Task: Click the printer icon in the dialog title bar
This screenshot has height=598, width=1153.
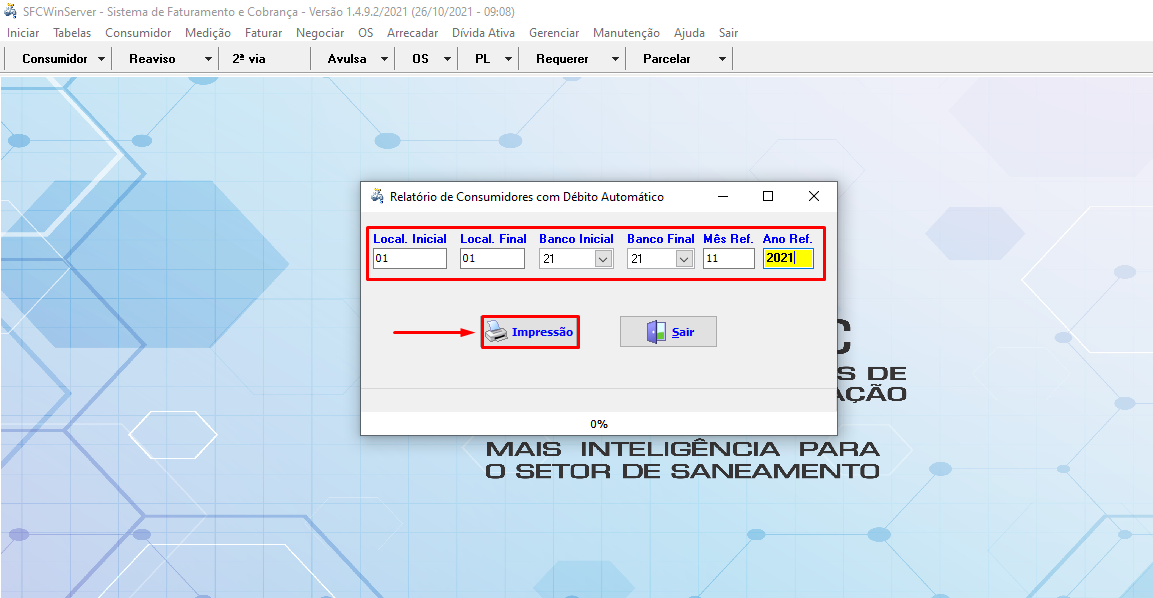Action: coord(377,196)
